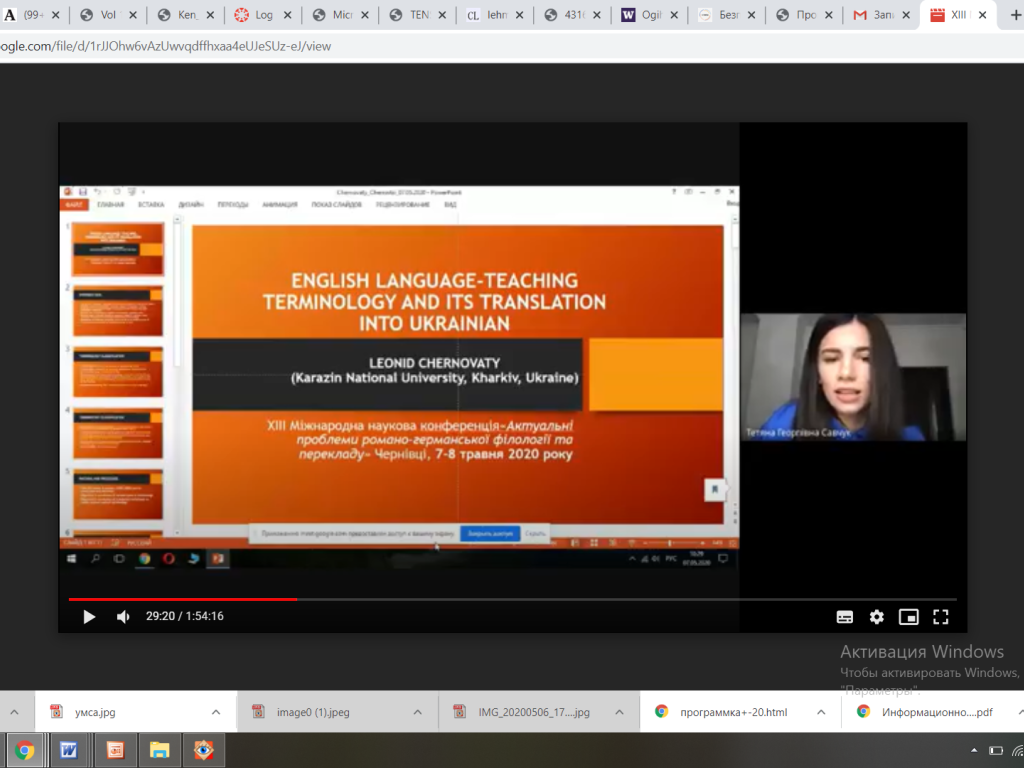Screen dimensions: 1024x768
Task: Click the speaker's webcam tile
Action: 853,377
